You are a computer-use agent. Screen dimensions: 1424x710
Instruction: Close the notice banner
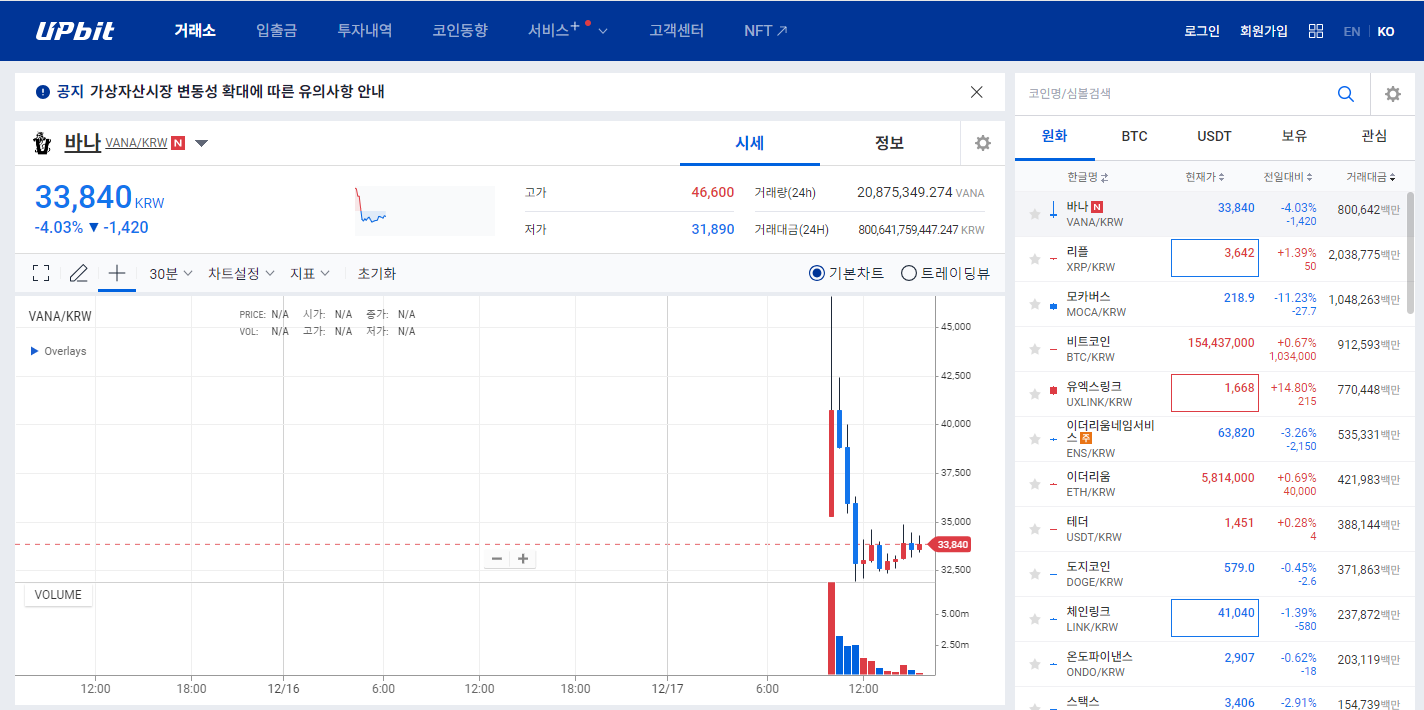pyautogui.click(x=977, y=92)
